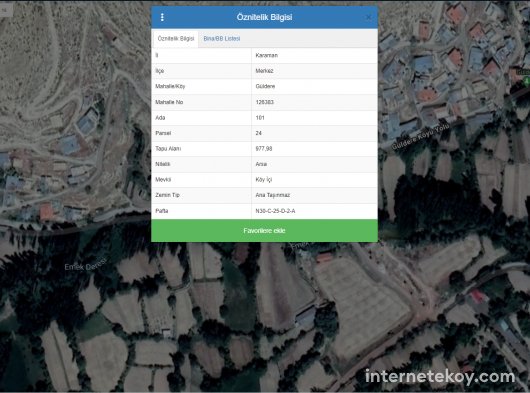
Task: Click the Parsel value 24
Action: 259,133
